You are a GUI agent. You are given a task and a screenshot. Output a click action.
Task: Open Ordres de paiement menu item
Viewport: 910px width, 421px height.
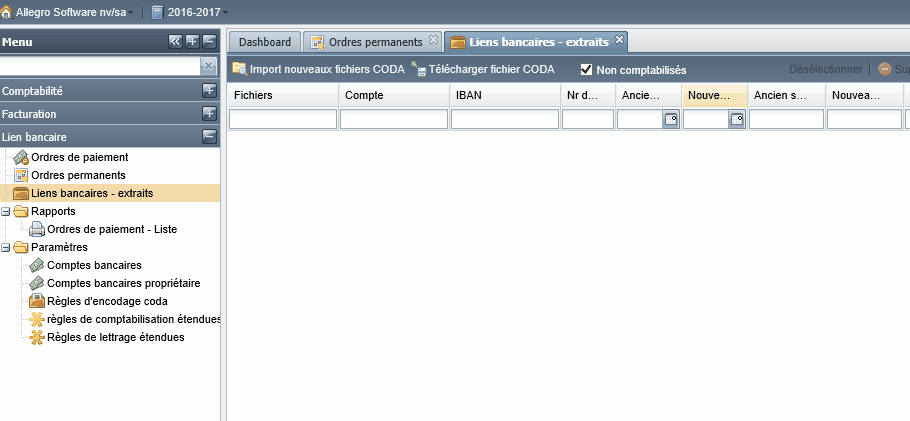pyautogui.click(x=80, y=157)
